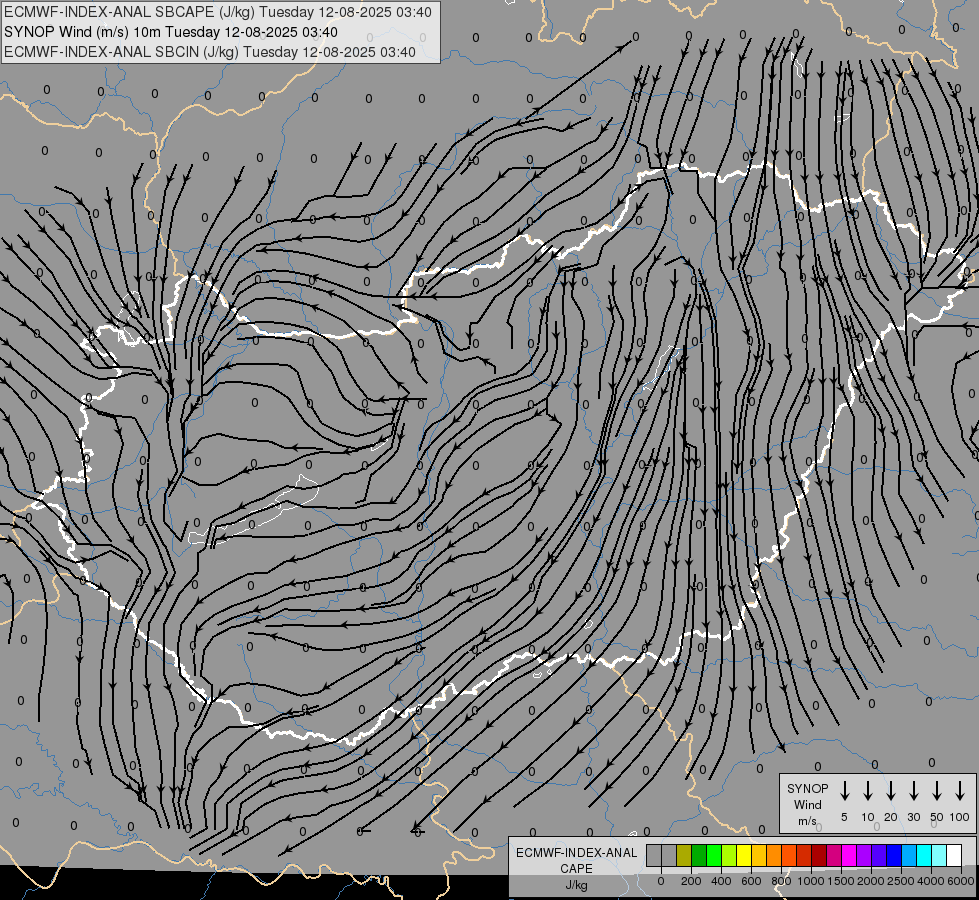Click the 'CAPE' label in the colour legend
Viewport: 979px width, 900px height.
tap(576, 869)
